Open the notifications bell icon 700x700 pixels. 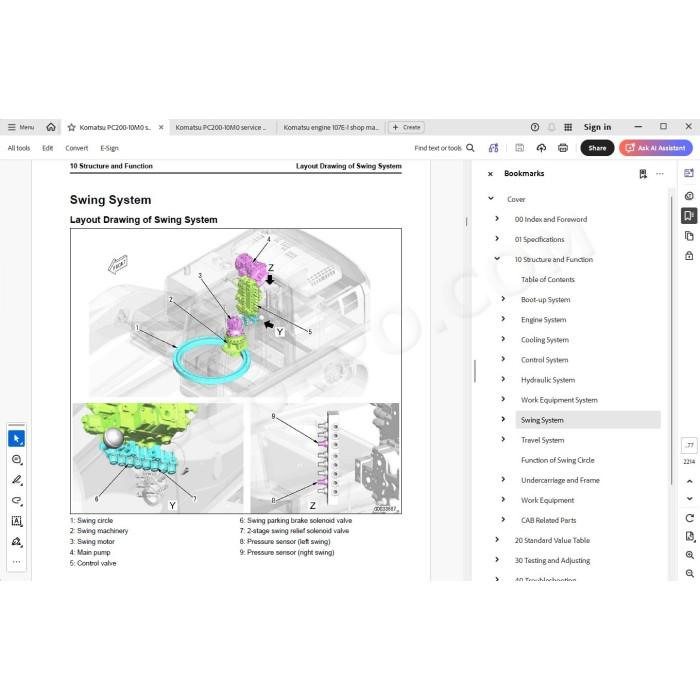pos(551,127)
